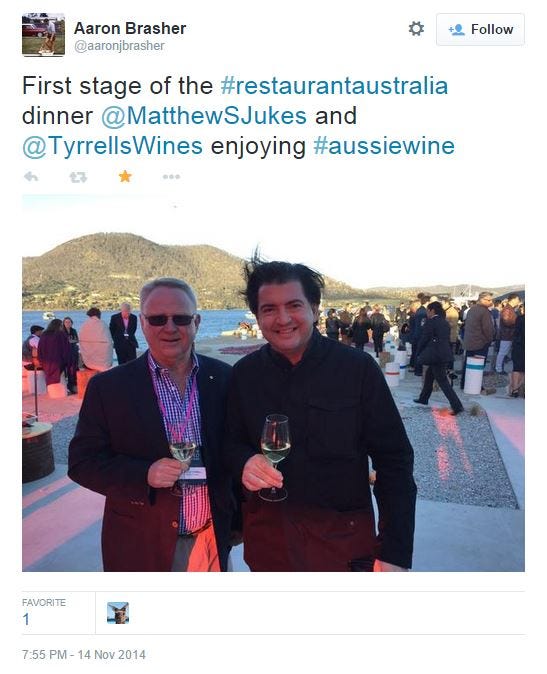
Task: Click the retweet icon
Action: pyautogui.click(x=78, y=177)
